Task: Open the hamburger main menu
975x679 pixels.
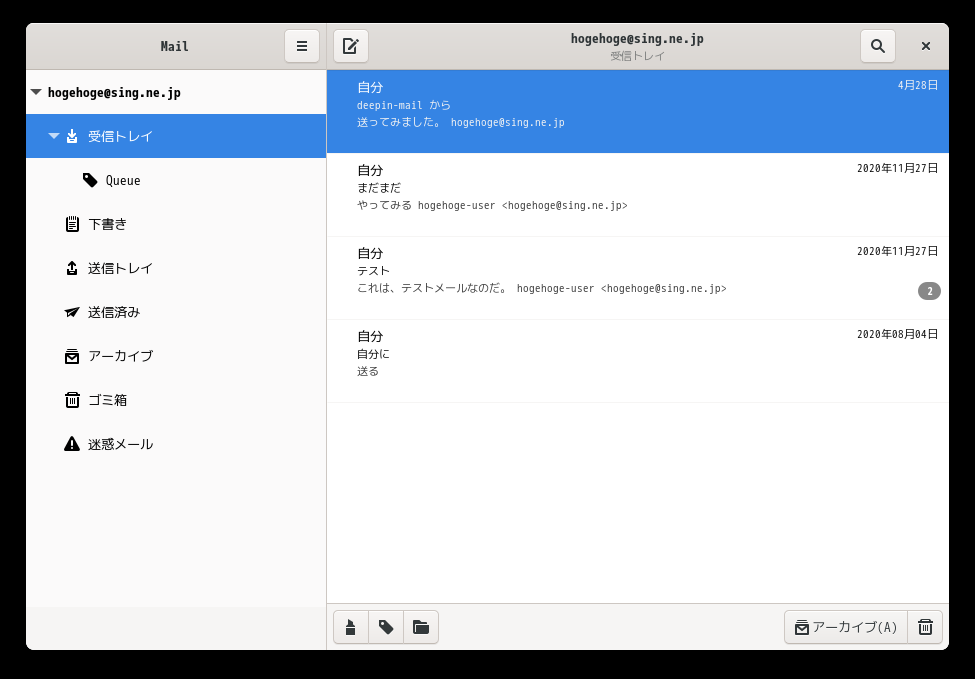Action: point(302,46)
